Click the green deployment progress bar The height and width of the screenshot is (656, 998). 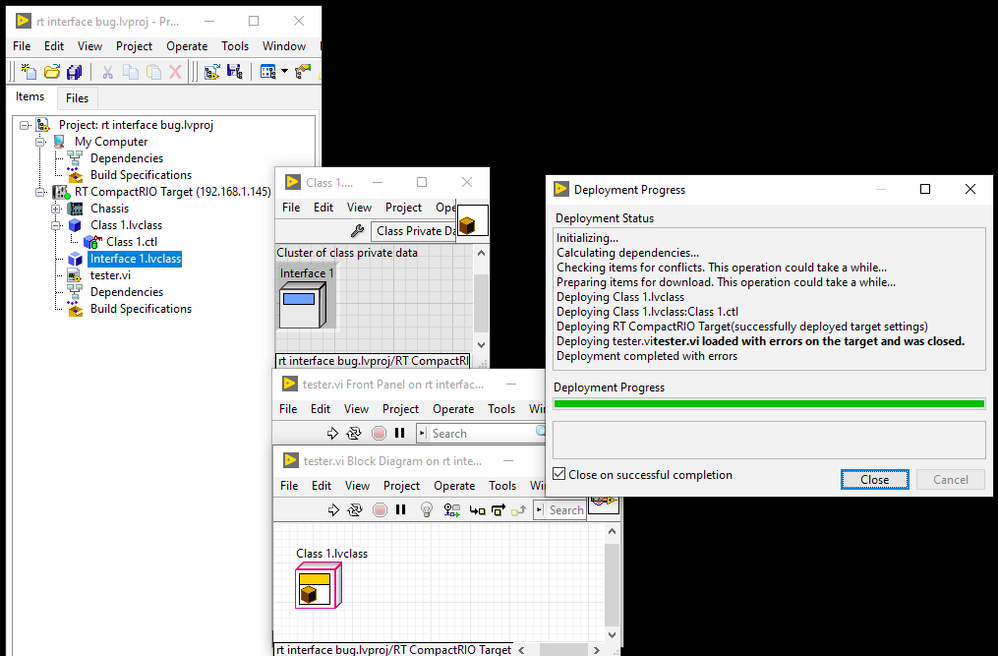coord(769,404)
